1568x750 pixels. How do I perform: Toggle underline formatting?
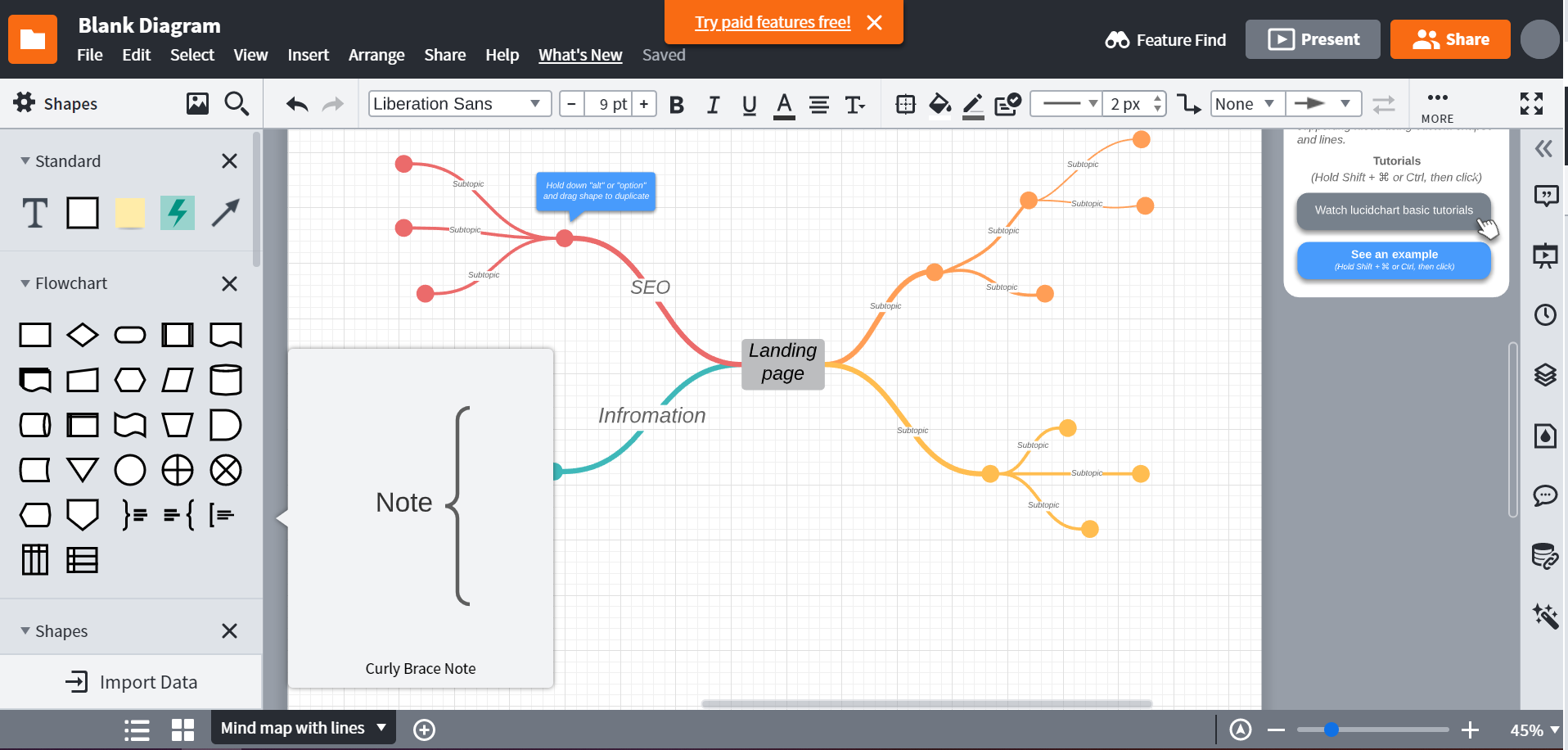click(x=748, y=104)
